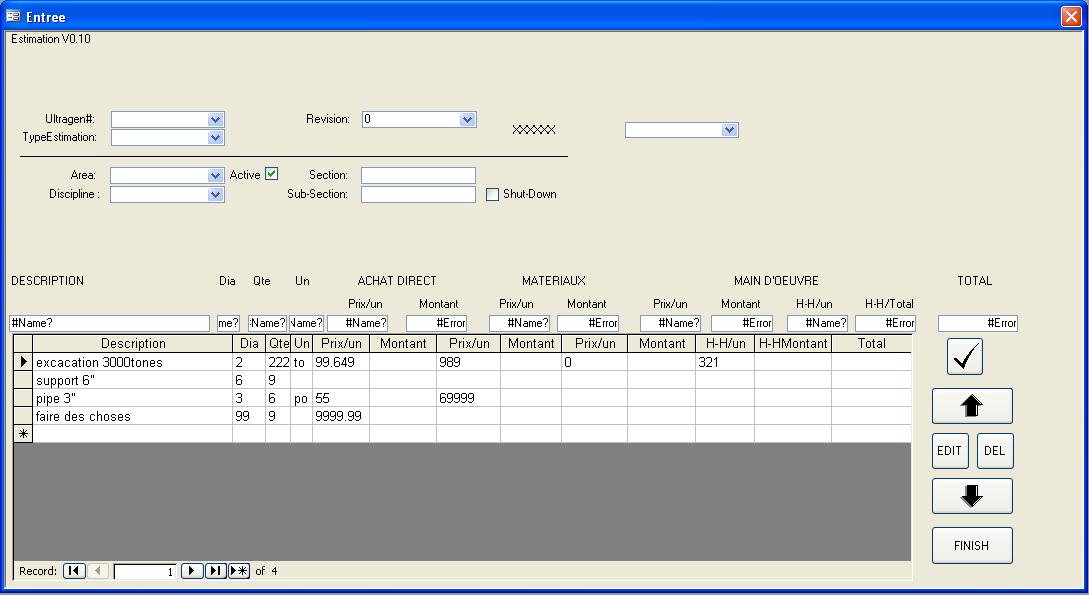The width and height of the screenshot is (1089, 595).
Task: Click the Section input field
Action: [x=418, y=176]
